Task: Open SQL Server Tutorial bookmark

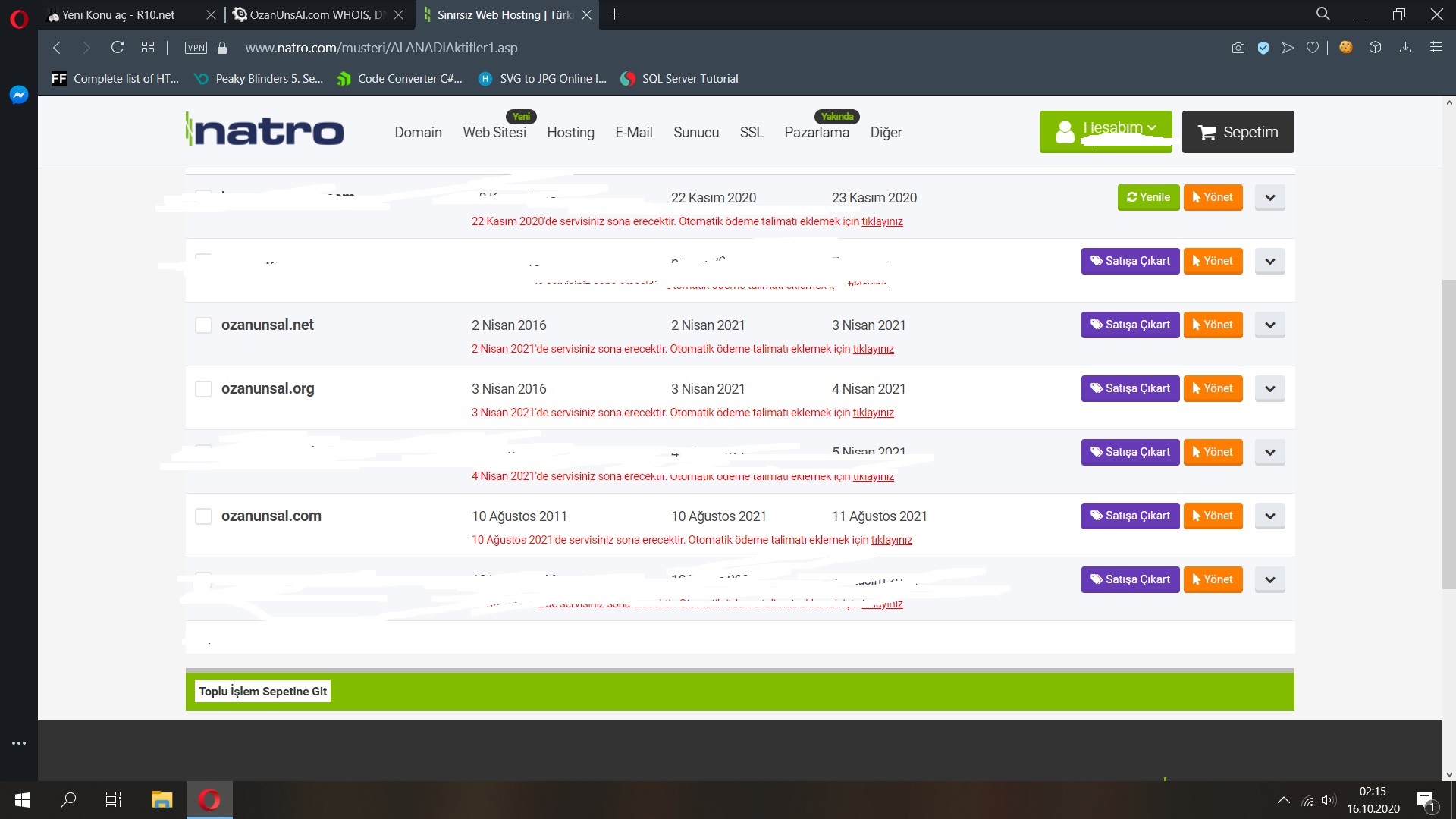Action: [679, 79]
